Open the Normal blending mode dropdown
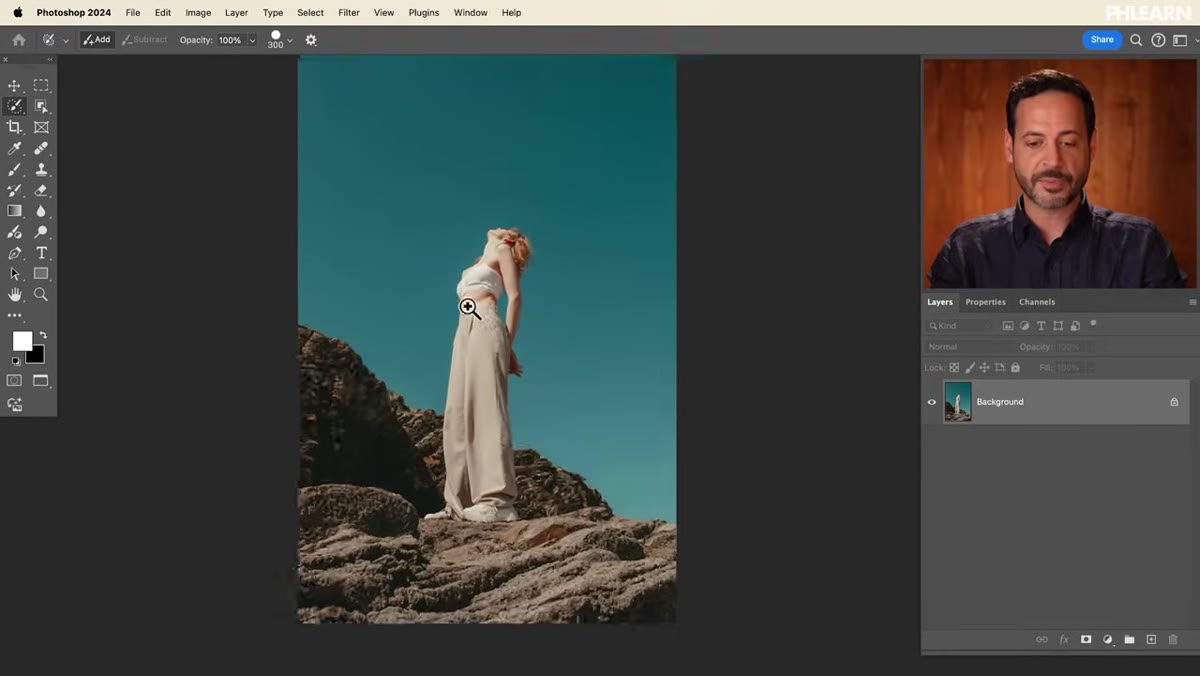This screenshot has width=1200, height=676. click(x=968, y=347)
